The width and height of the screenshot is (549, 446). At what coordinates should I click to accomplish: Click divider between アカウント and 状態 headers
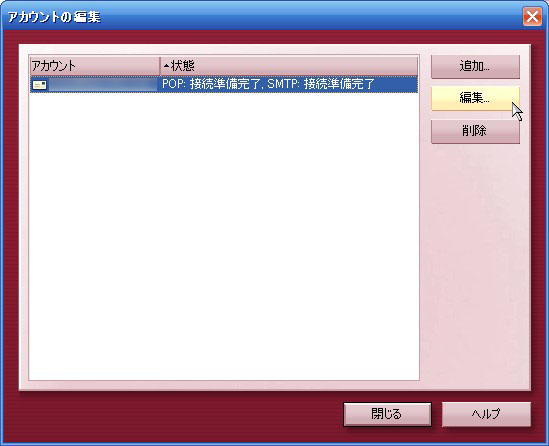(160, 65)
